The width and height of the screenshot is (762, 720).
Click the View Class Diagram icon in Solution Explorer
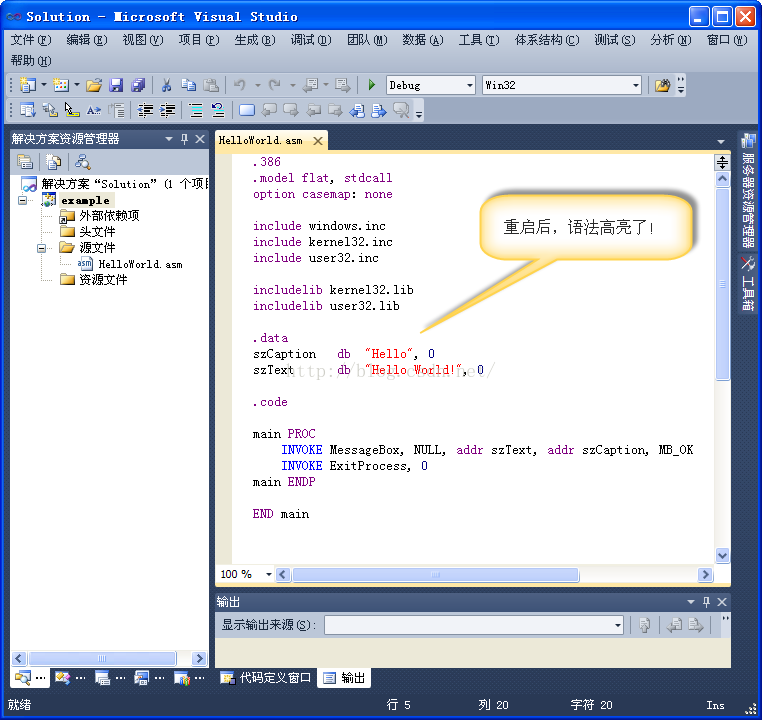[x=83, y=162]
